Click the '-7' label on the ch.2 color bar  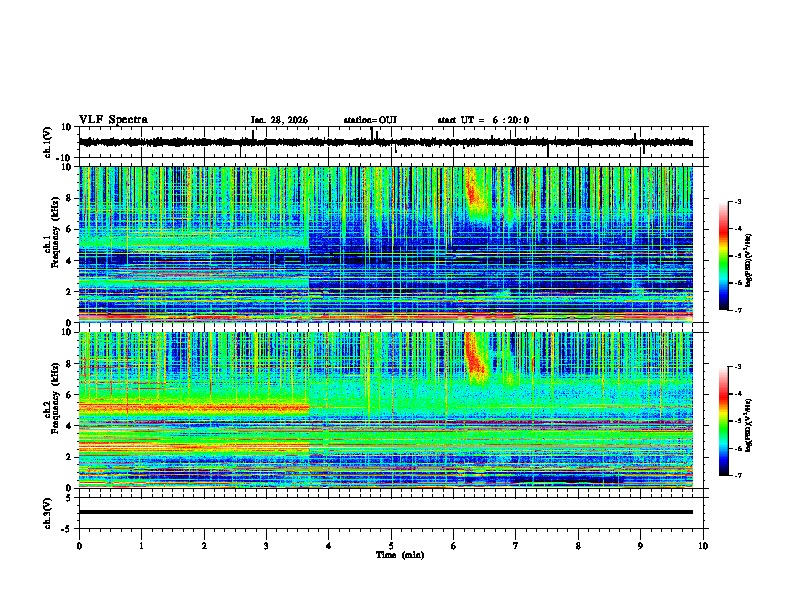click(x=738, y=475)
